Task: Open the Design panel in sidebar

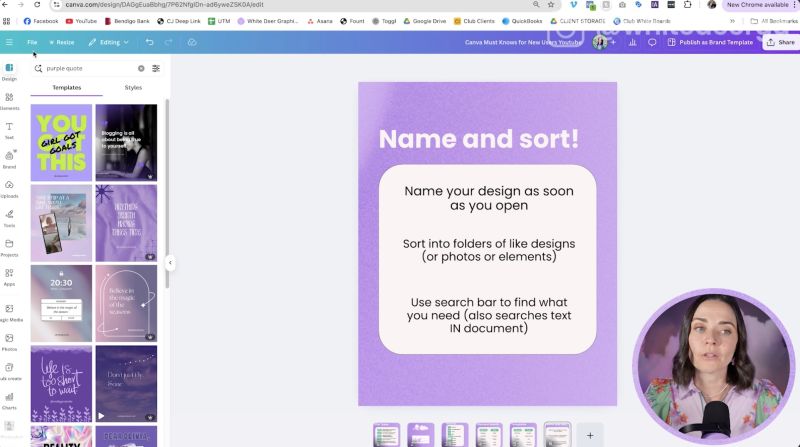Action: 9,72
